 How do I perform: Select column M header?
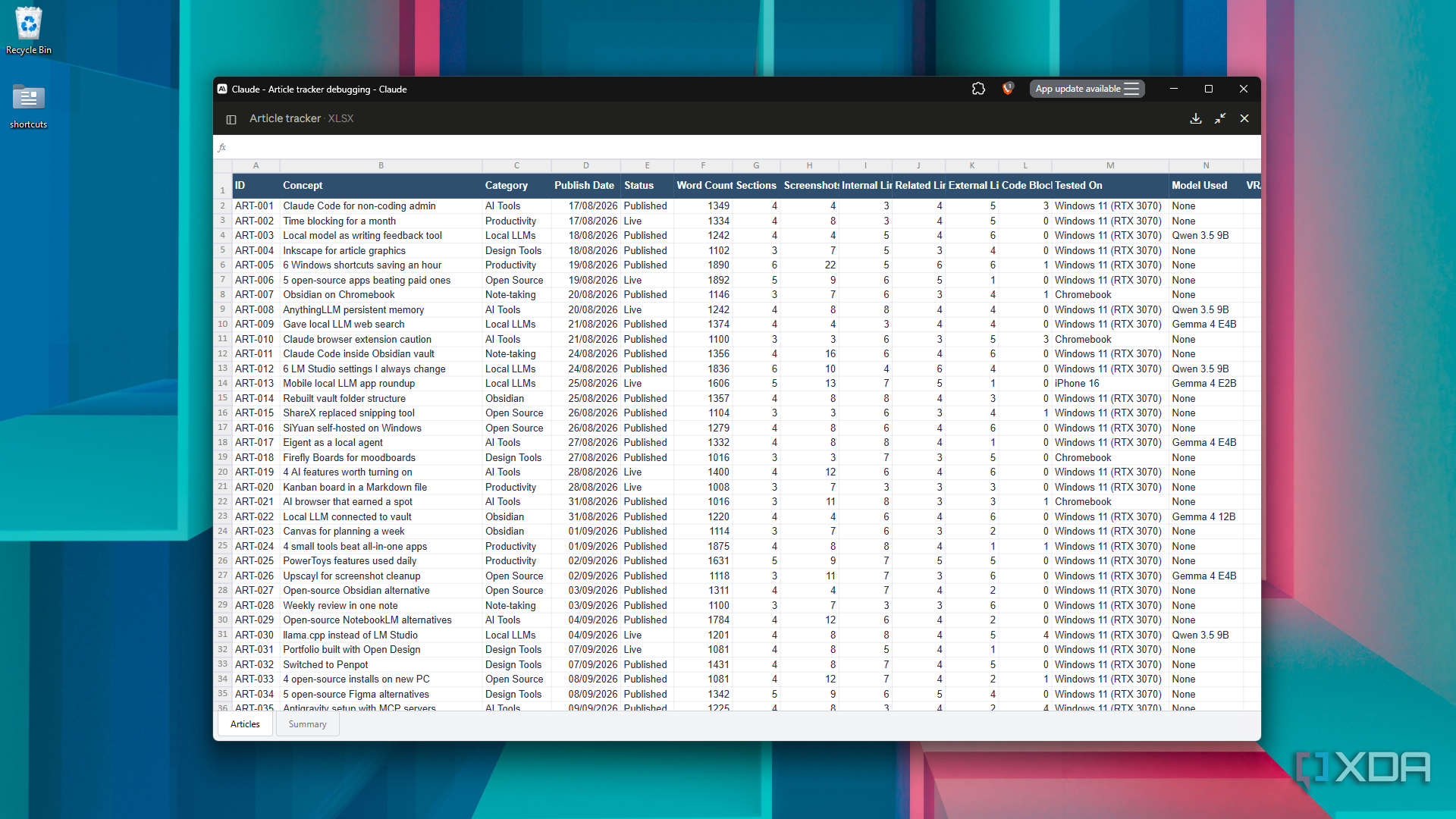1110,165
